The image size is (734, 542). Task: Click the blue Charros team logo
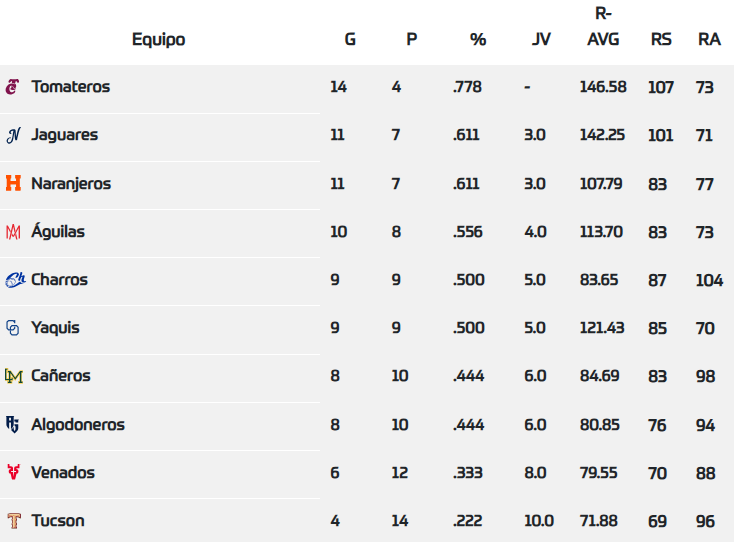15,280
